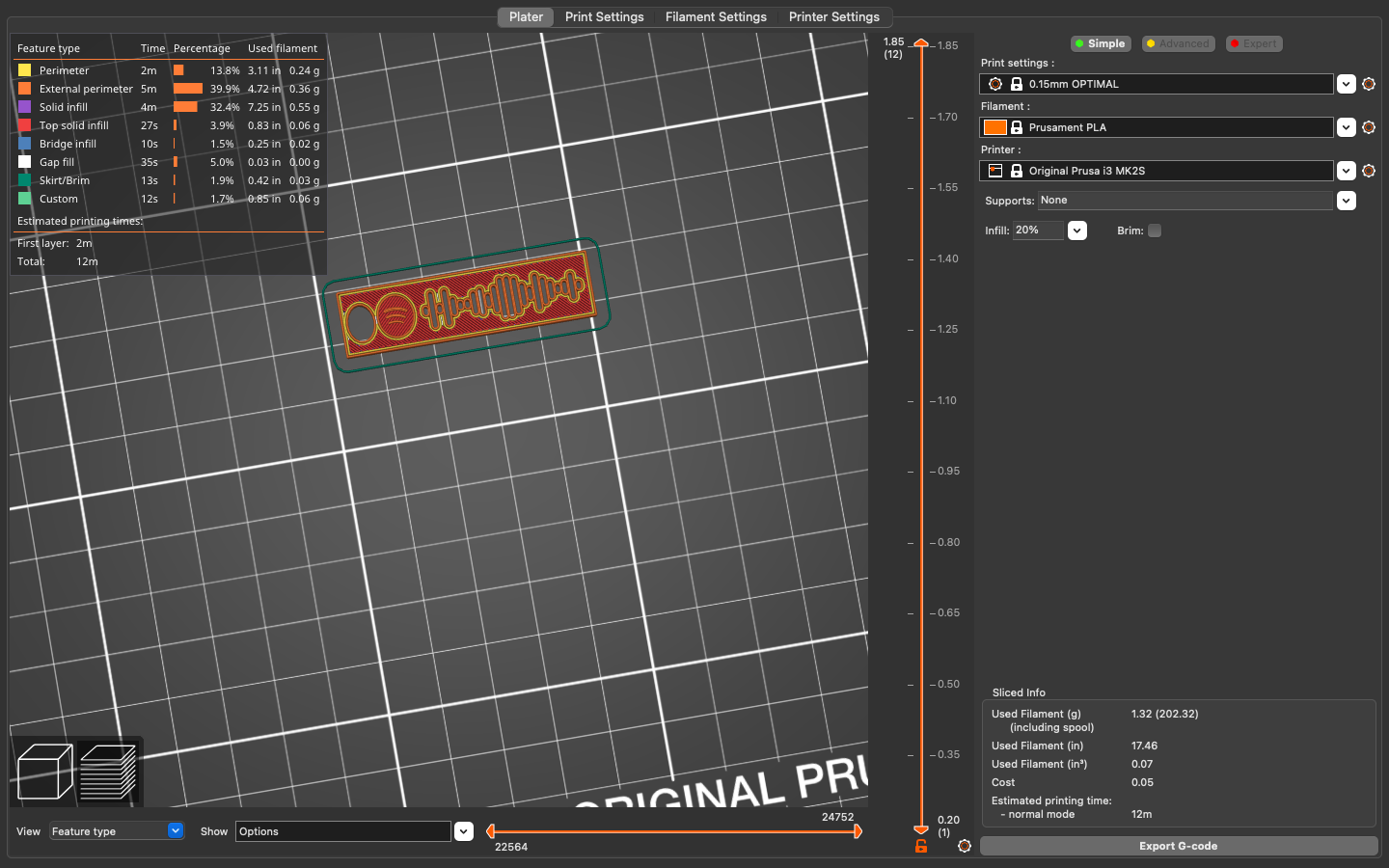The height and width of the screenshot is (868, 1389).
Task: Toggle External perimeter visibility in legend
Action: [x=25, y=89]
